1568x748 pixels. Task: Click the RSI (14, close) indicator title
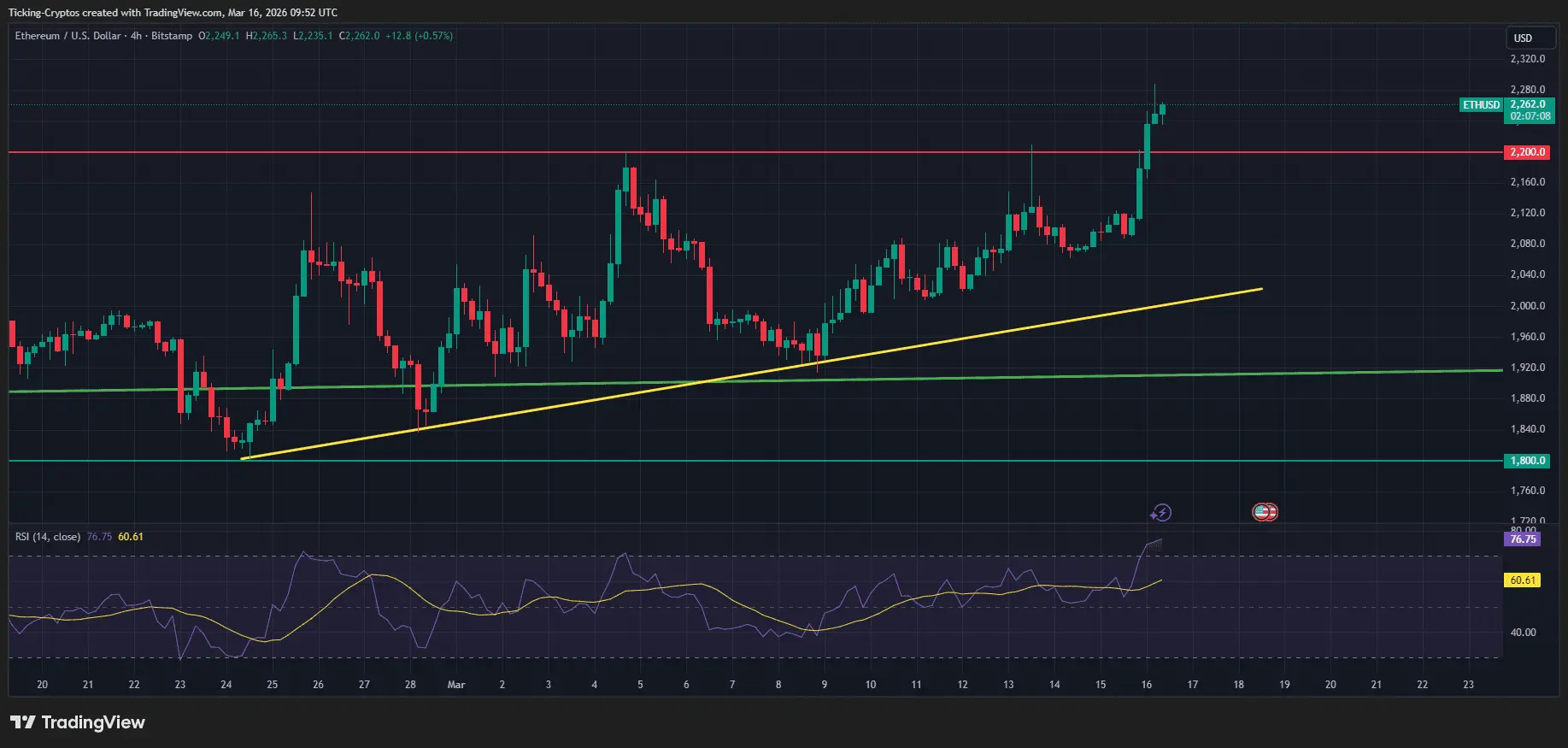48,537
